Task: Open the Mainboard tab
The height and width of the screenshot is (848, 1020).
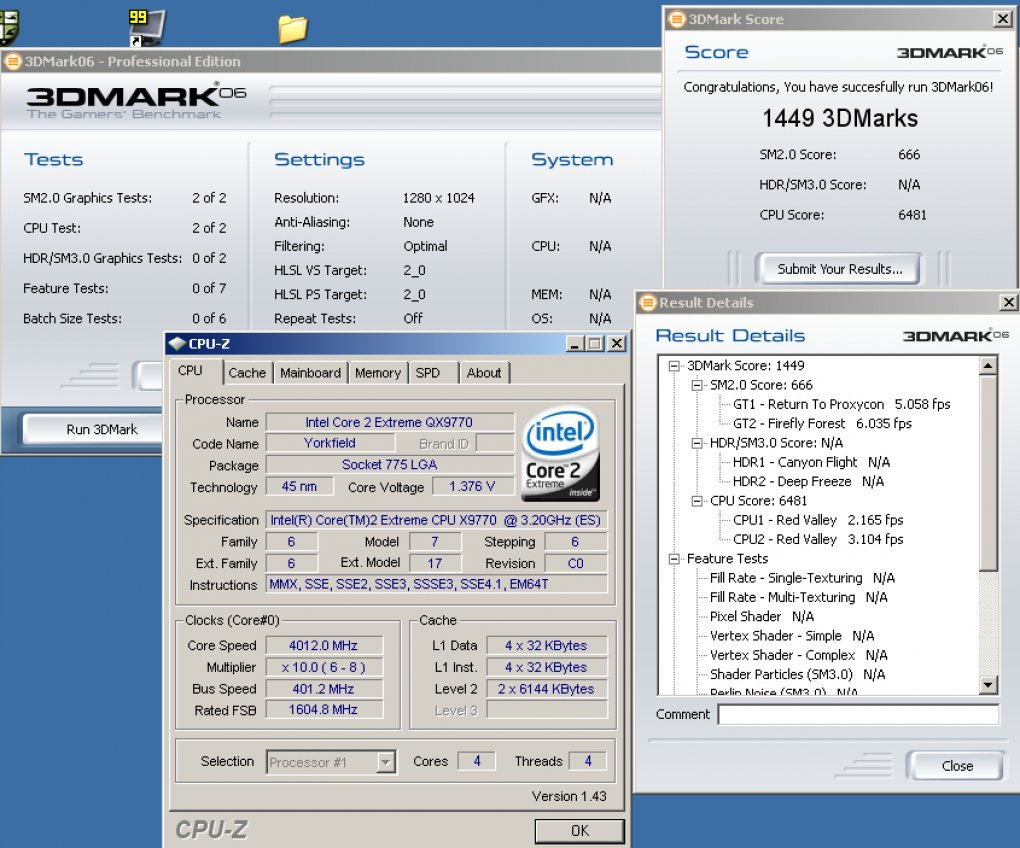Action: (310, 373)
